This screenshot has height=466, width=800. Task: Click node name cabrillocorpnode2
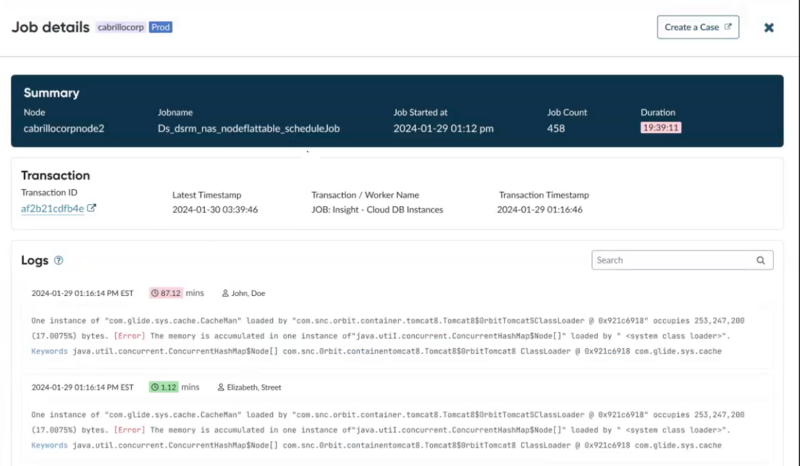point(64,128)
